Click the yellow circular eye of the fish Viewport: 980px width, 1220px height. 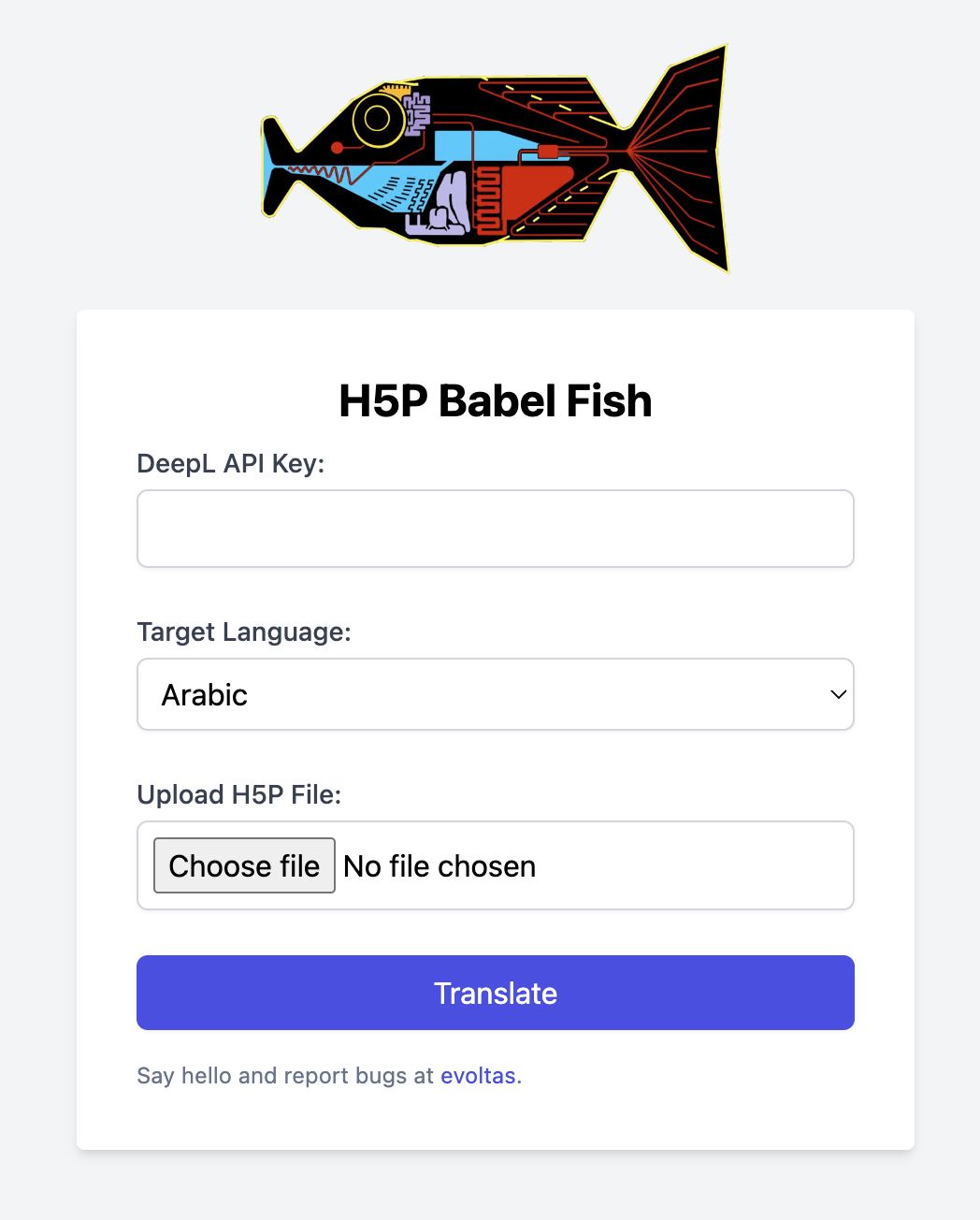point(378,119)
